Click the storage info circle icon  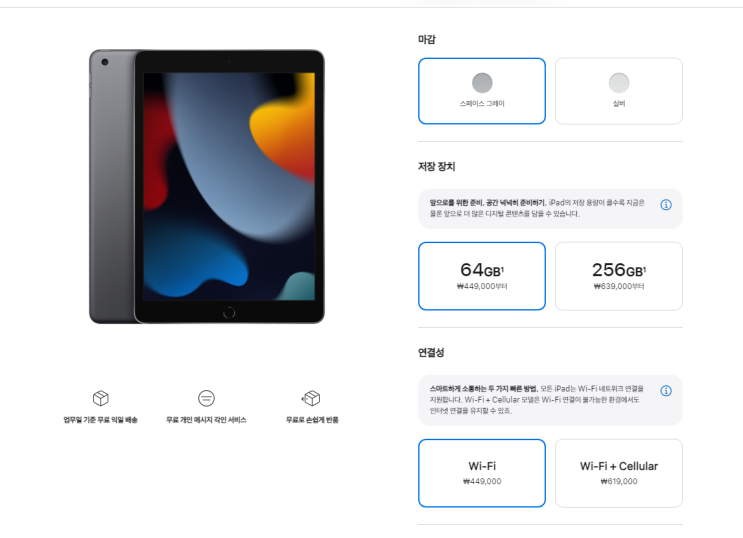[666, 205]
